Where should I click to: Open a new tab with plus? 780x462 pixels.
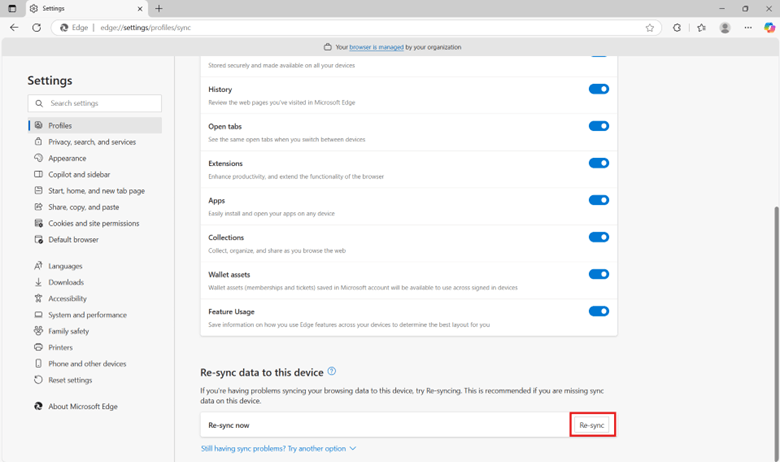click(159, 8)
